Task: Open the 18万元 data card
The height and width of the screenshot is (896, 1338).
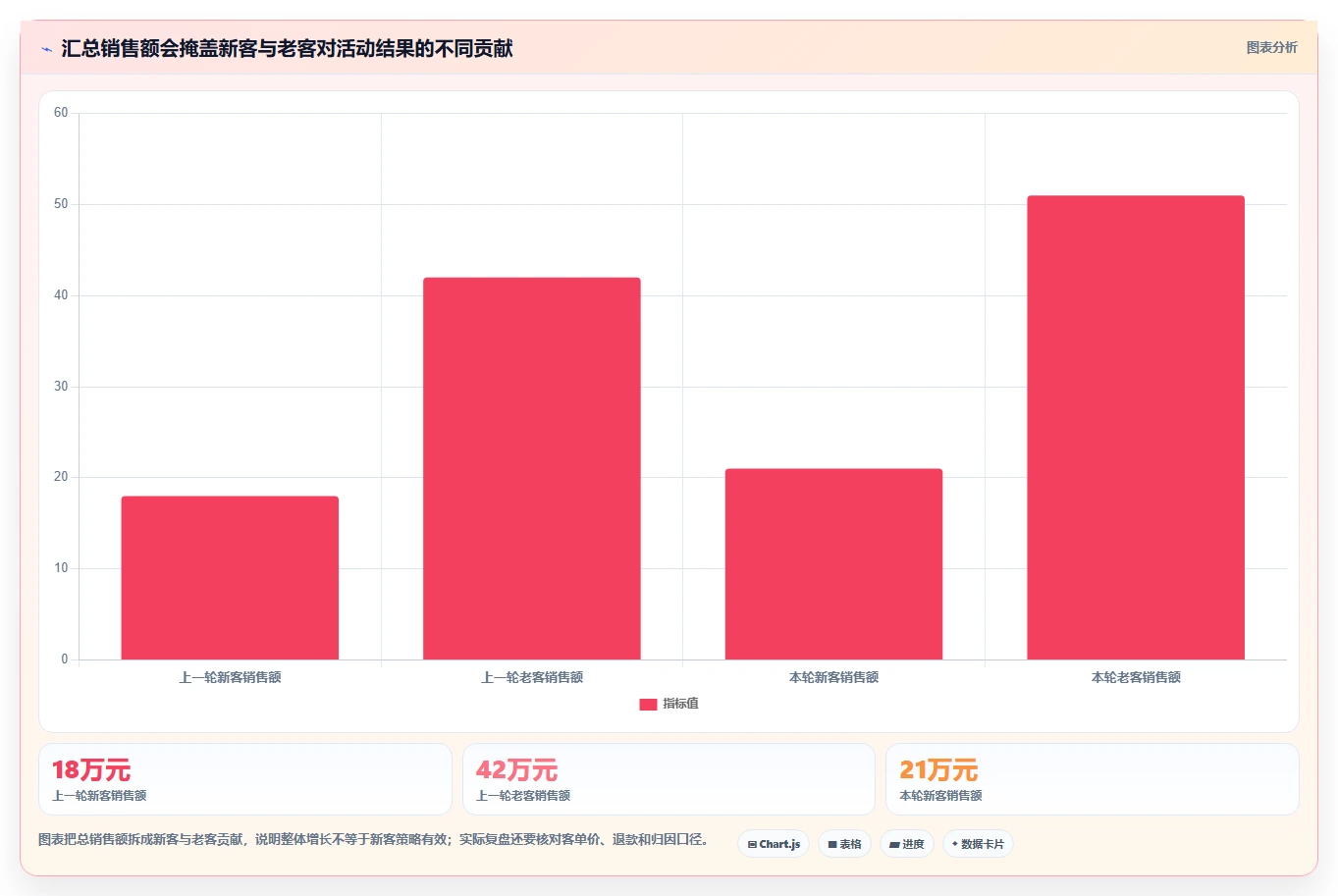Action: click(245, 779)
